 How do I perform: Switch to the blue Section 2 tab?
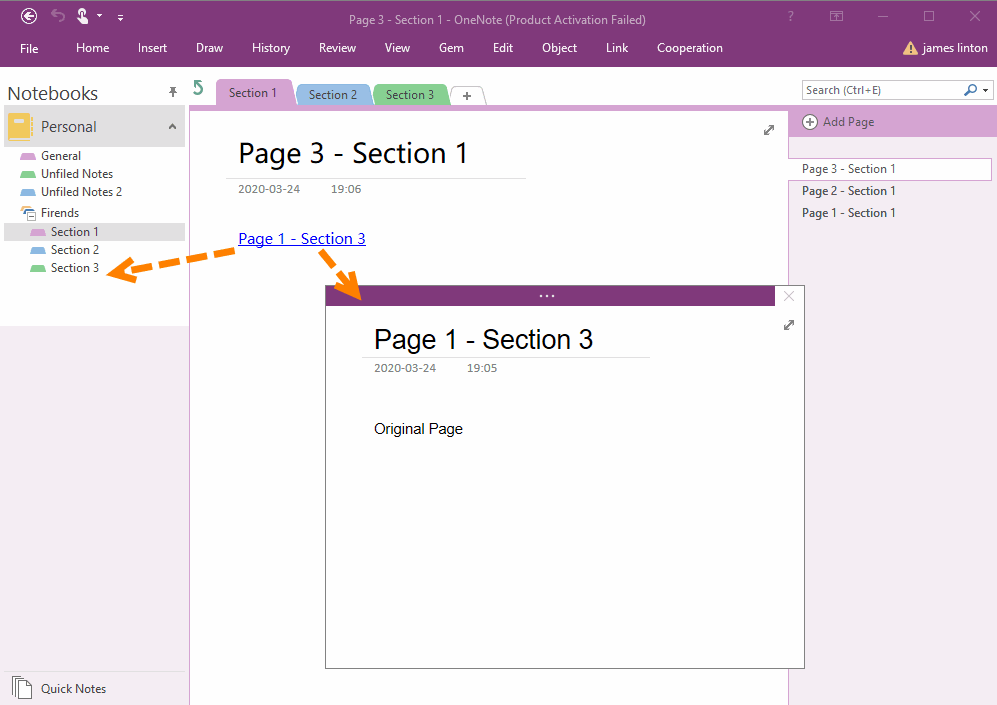pyautogui.click(x=333, y=95)
